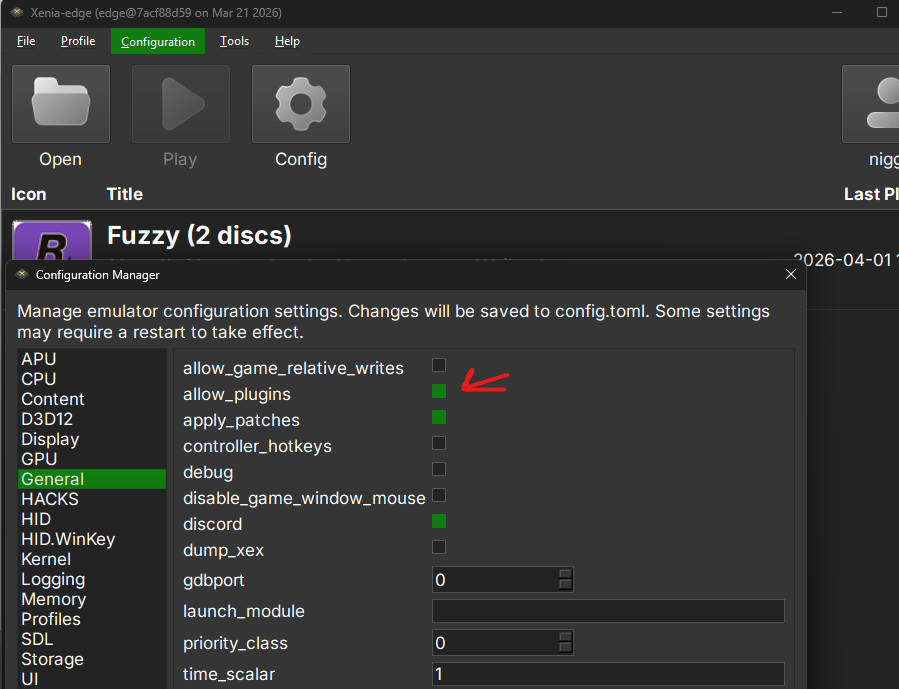Viewport: 899px width, 689px height.
Task: Select the SDL category
Action: tap(92, 640)
